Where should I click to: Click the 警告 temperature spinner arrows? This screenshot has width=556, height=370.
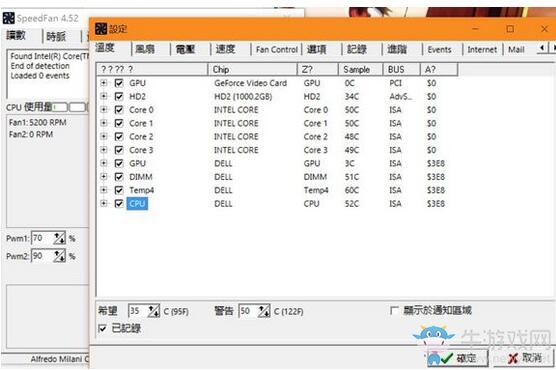pos(264,311)
